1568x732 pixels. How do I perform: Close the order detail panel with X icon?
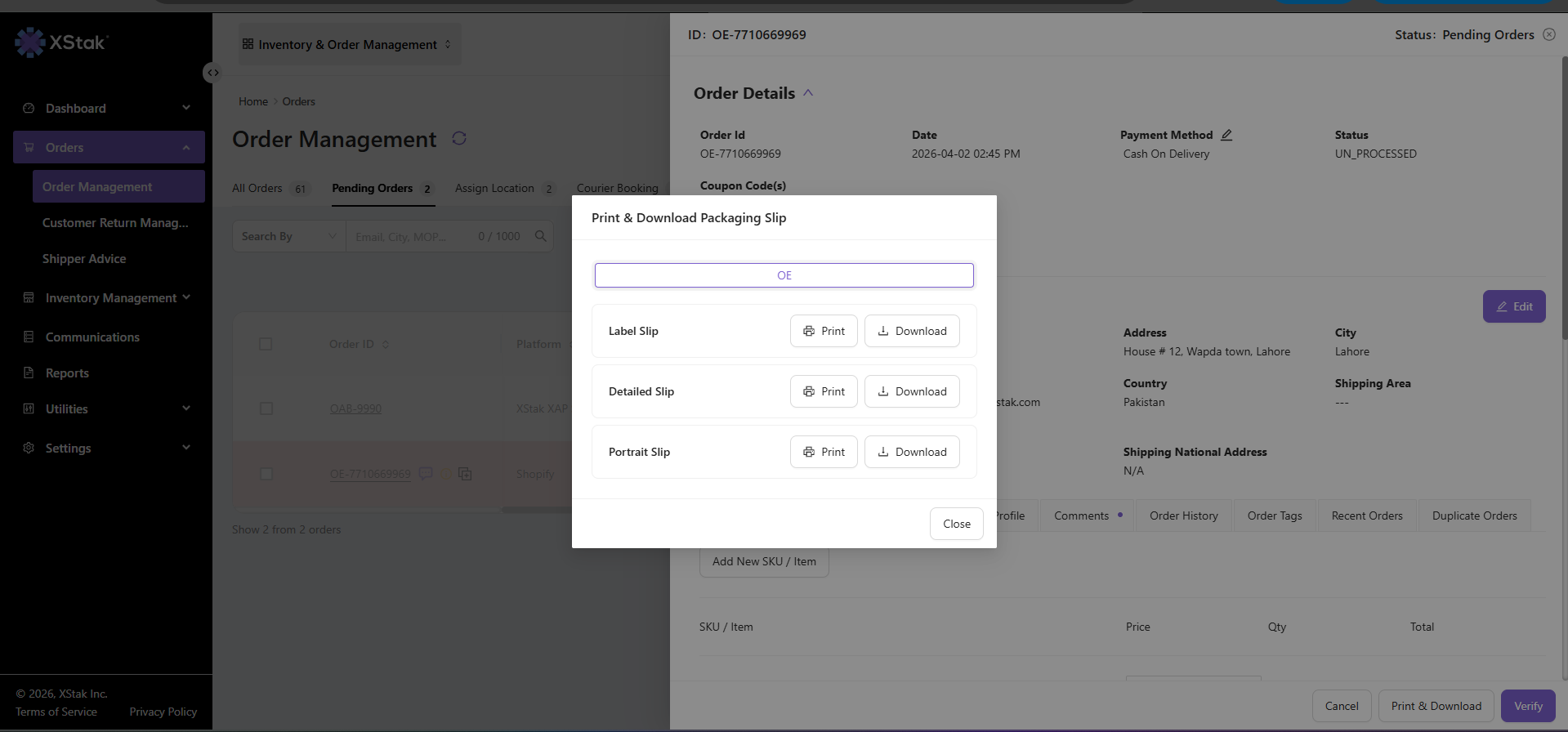tap(1549, 34)
